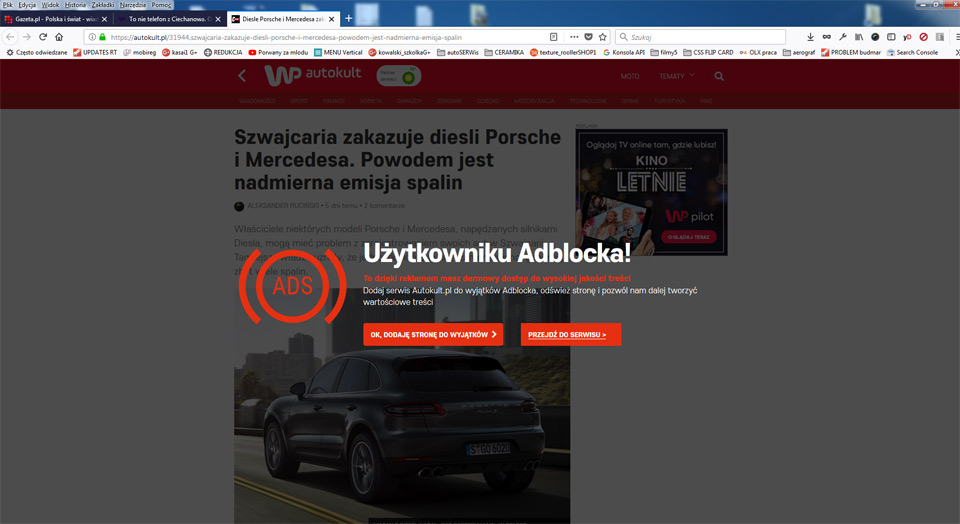Click the glasses extension icon
This screenshot has height=524, width=960.
827,37
